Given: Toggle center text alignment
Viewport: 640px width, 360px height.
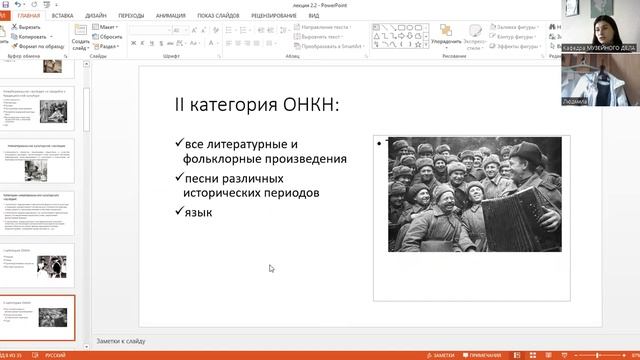Looking at the screenshot, I should point(238,43).
